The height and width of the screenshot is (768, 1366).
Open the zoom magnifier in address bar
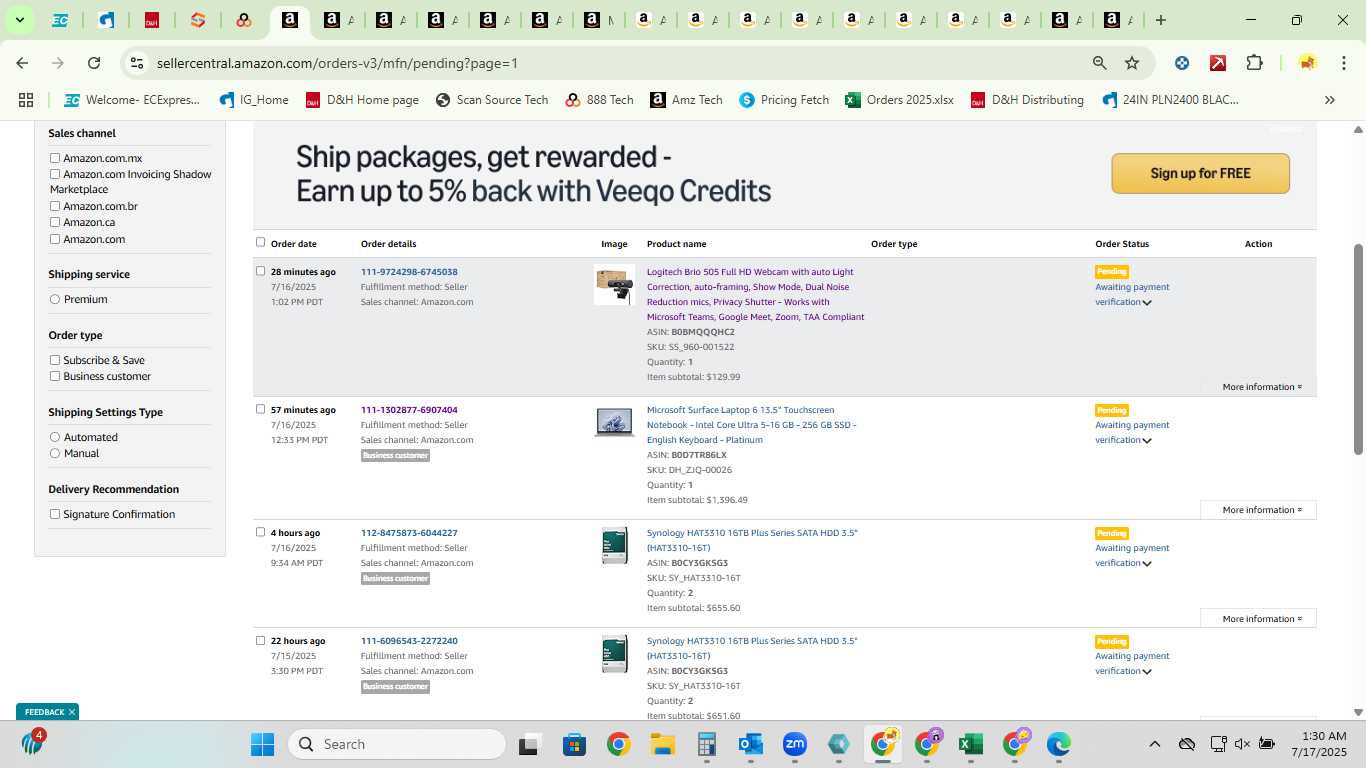pyautogui.click(x=1100, y=63)
